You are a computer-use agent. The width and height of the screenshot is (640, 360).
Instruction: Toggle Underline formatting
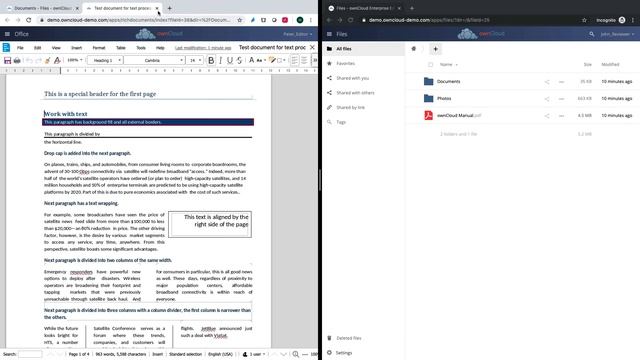(x=230, y=60)
